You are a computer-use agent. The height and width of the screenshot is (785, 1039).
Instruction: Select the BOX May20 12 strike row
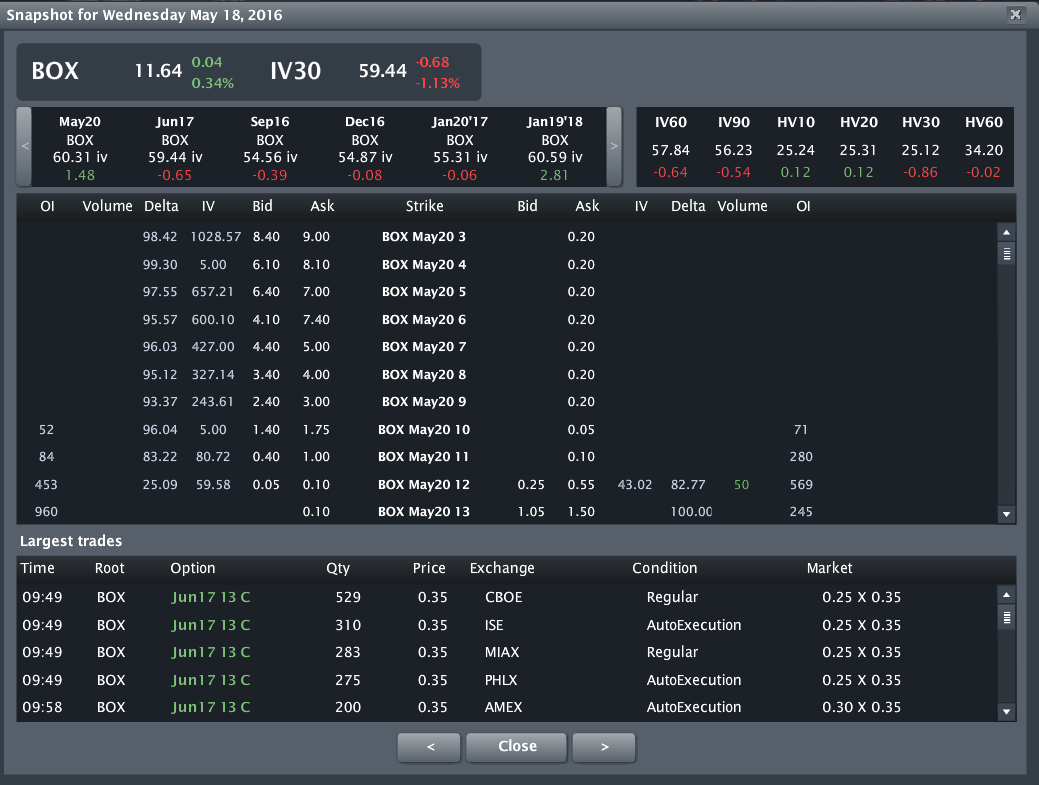tap(424, 485)
